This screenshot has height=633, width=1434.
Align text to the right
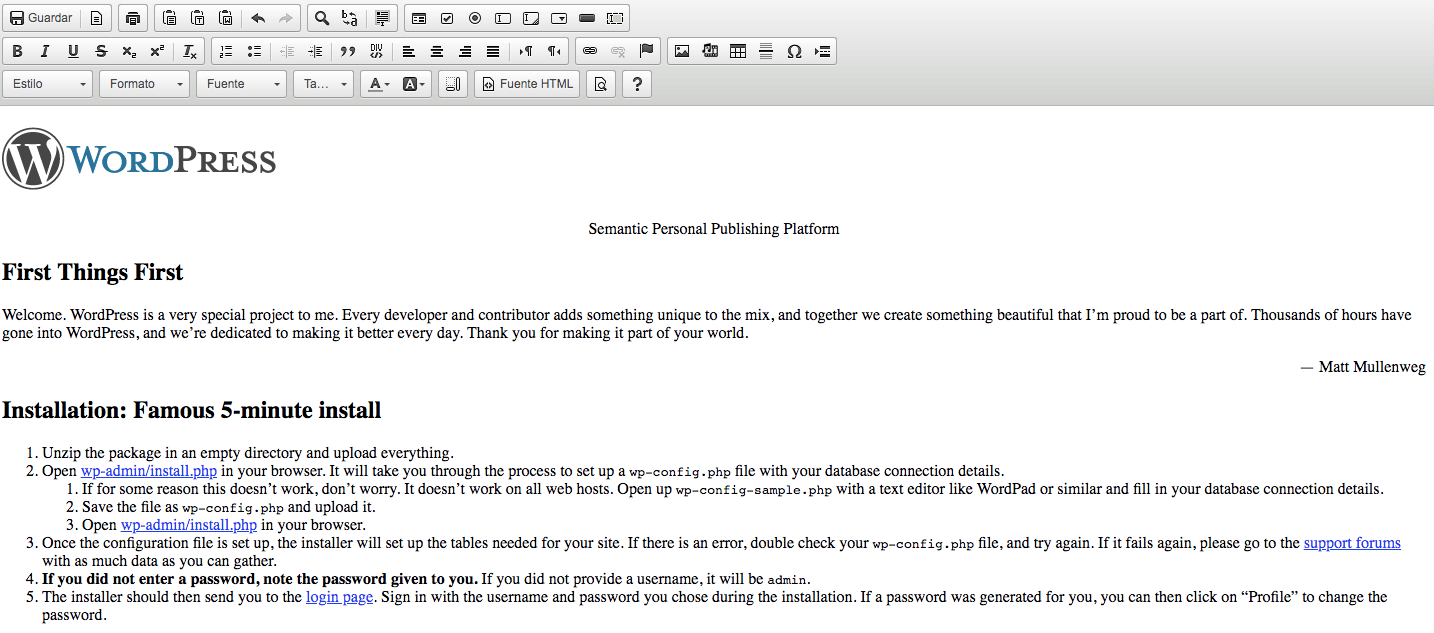click(465, 51)
